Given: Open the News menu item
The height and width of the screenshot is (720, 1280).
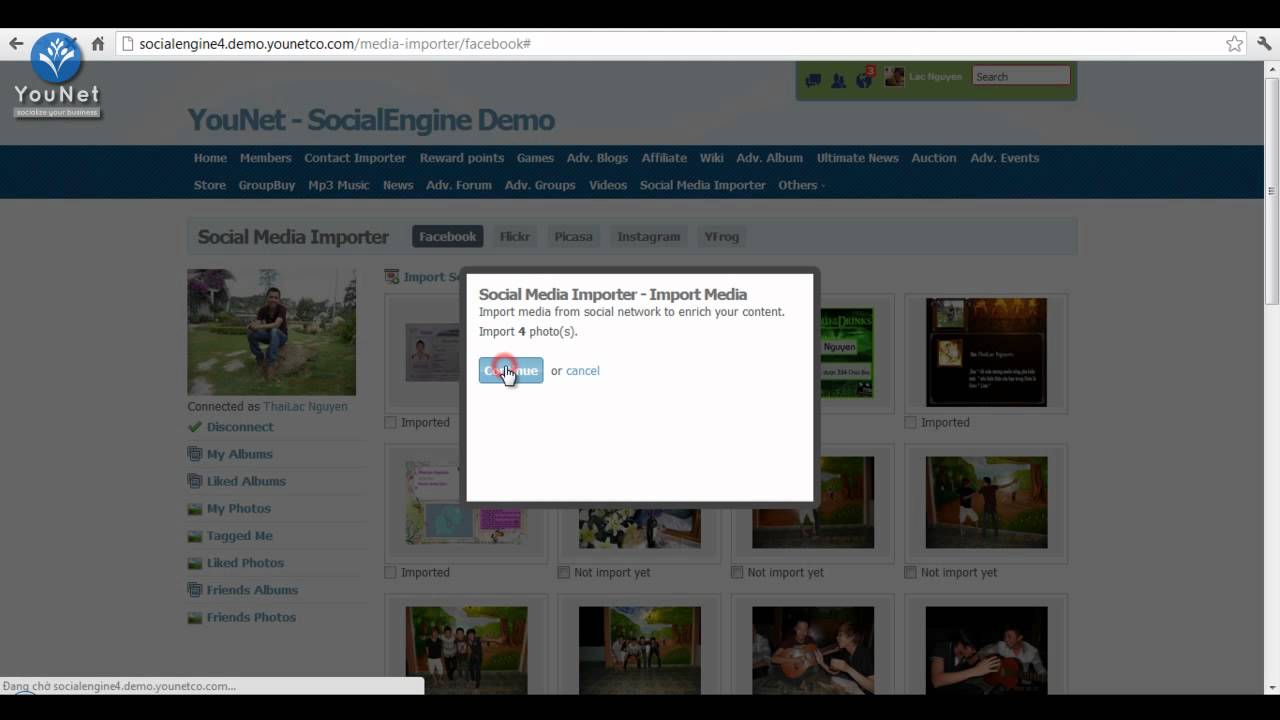Looking at the screenshot, I should point(398,185).
